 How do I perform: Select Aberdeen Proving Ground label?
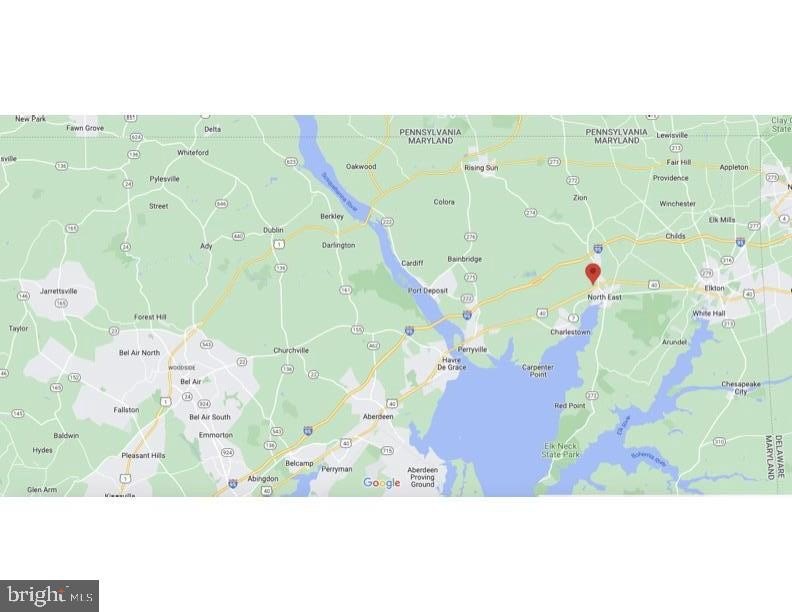pos(423,477)
